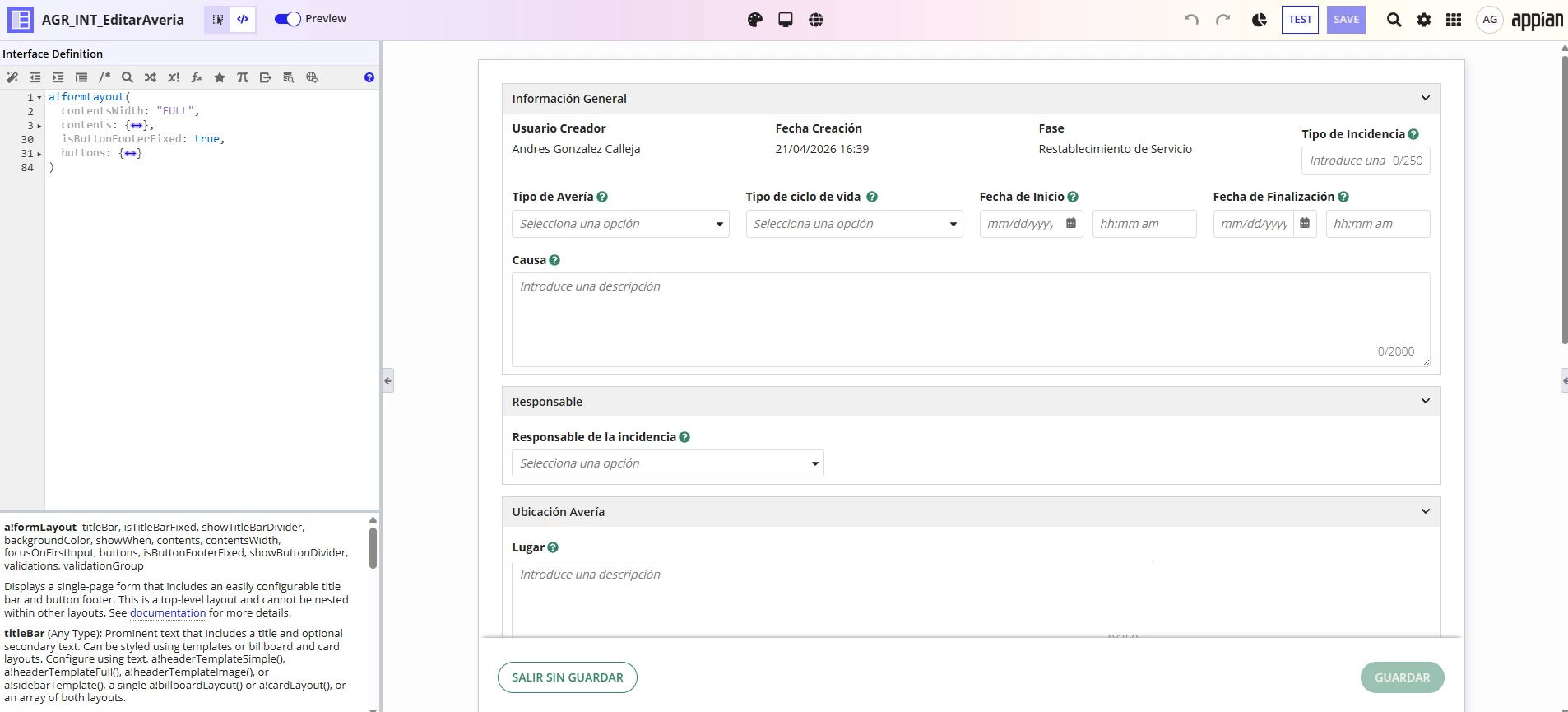Click the AG user avatar
The image size is (1568, 712).
point(1490,20)
